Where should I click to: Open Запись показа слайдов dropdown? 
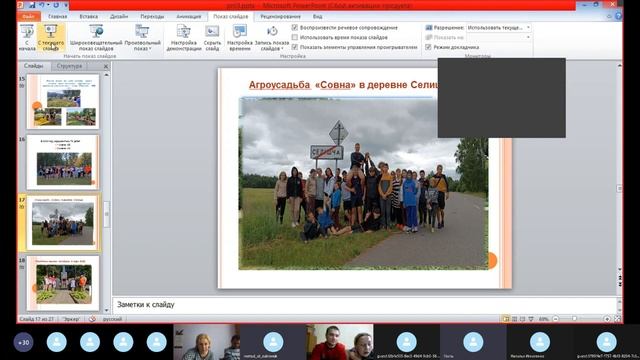[x=272, y=38]
